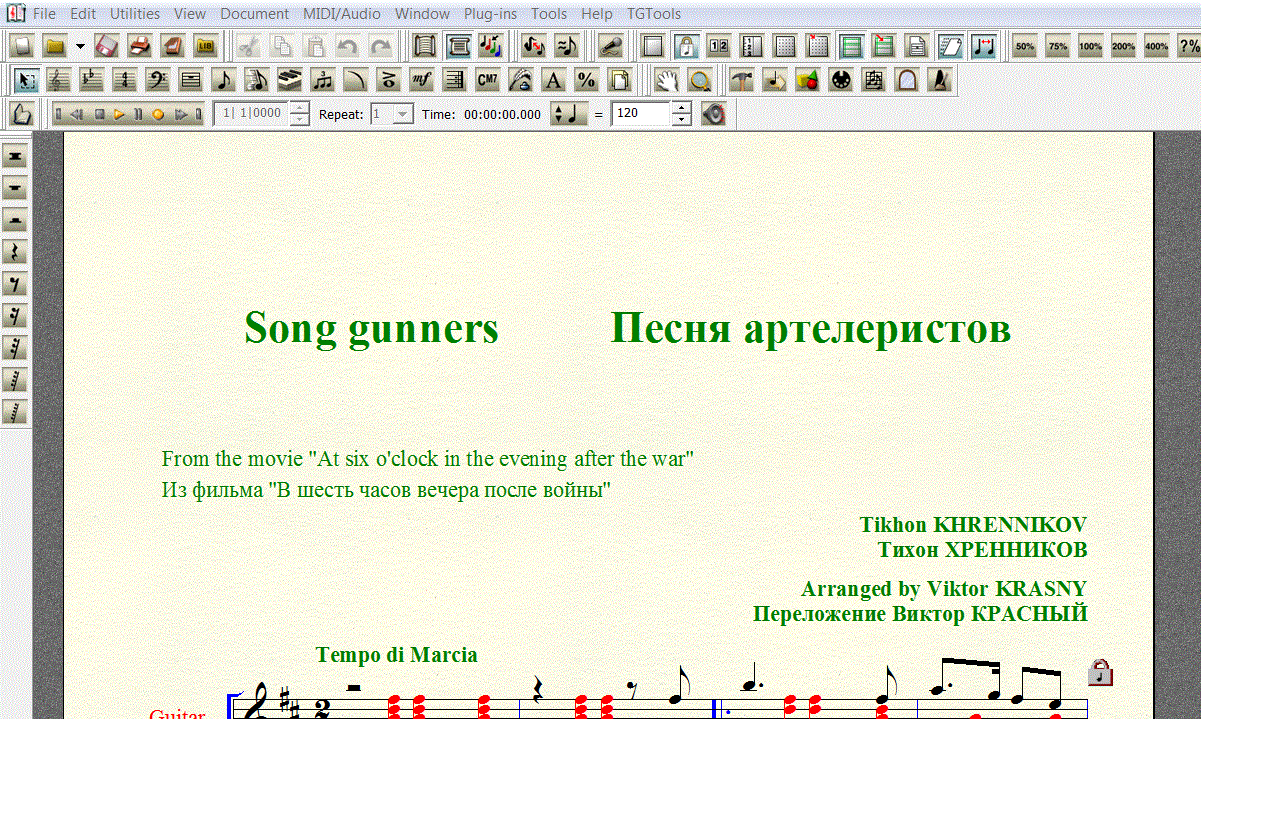Open the custom zoom ?% button

click(x=1189, y=46)
